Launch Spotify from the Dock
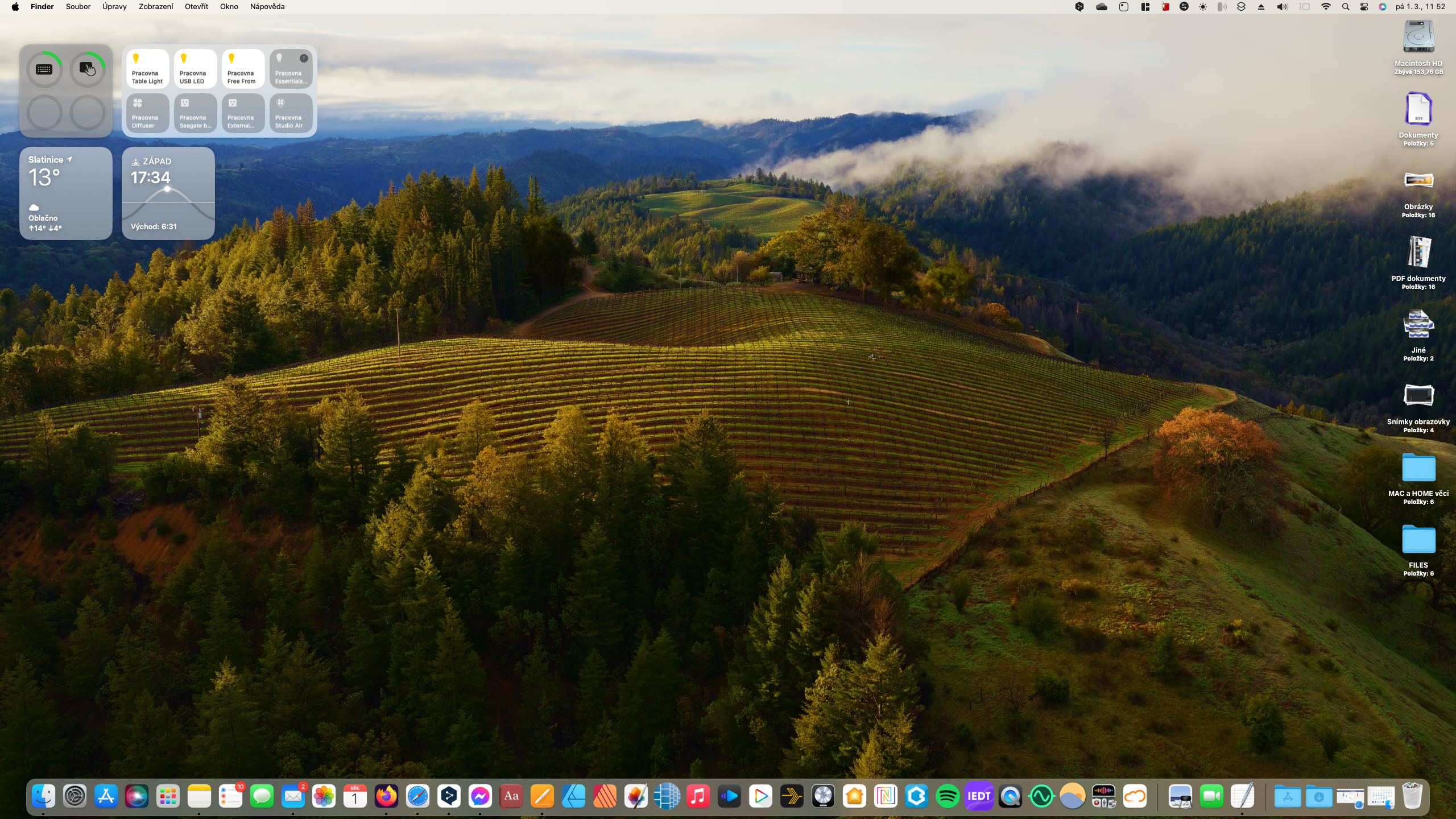Viewport: 1456px width, 819px height. pyautogui.click(x=948, y=796)
